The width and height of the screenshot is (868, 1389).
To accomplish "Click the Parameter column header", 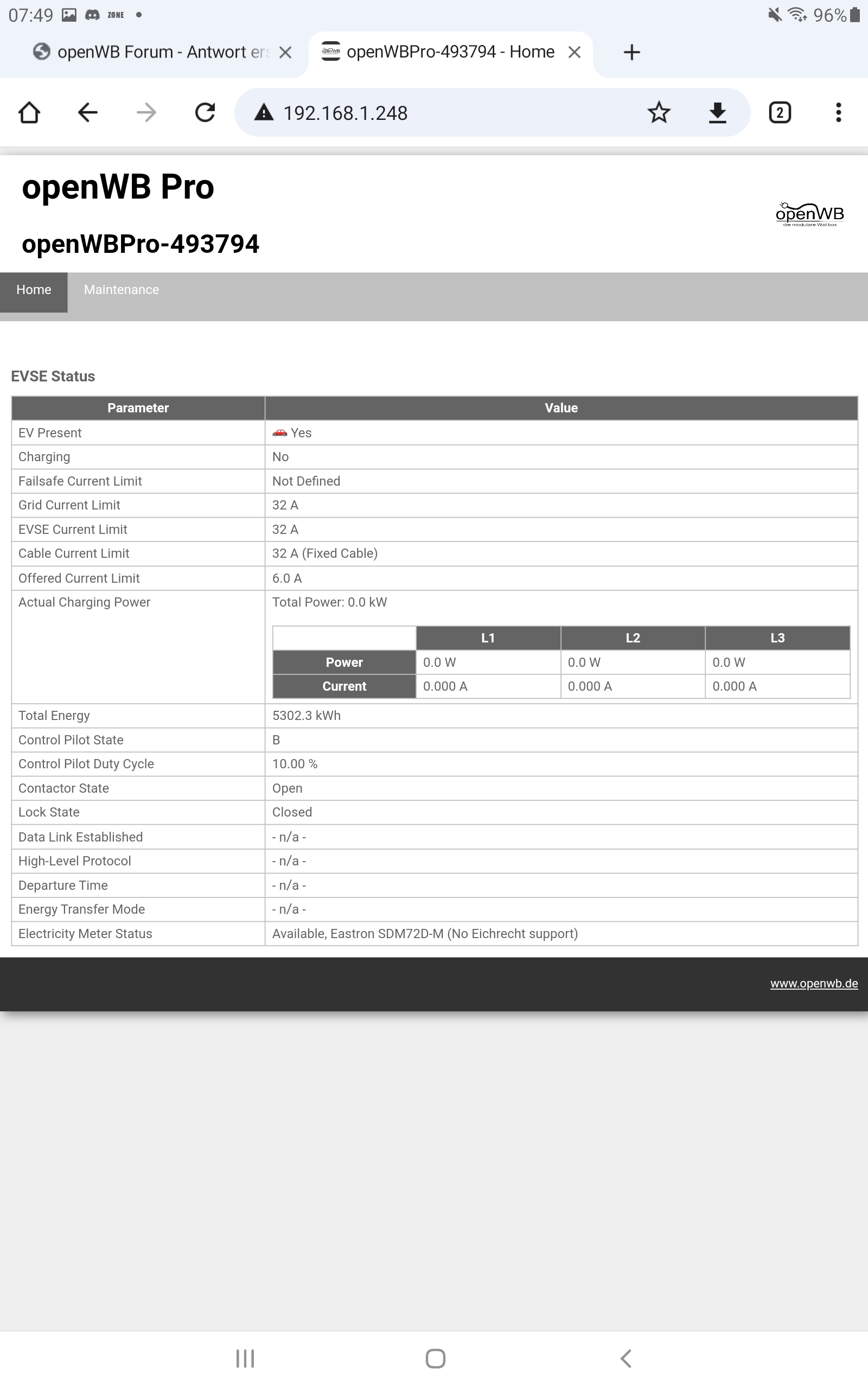I will [x=138, y=408].
